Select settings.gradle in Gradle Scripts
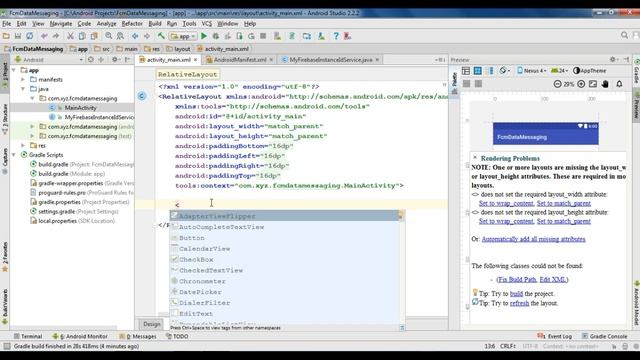This screenshot has width=640, height=360. pos(72,211)
